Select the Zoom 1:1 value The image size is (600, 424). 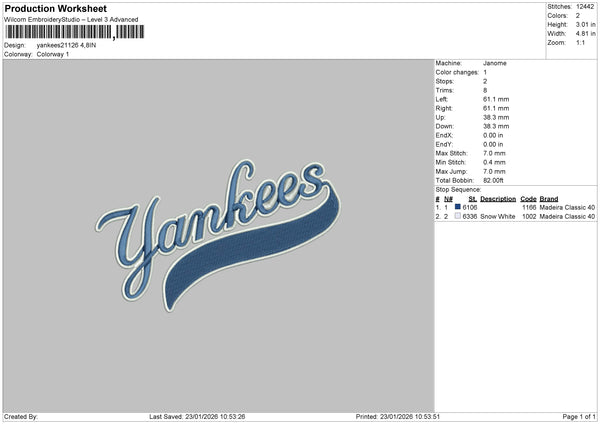pyautogui.click(x=580, y=42)
